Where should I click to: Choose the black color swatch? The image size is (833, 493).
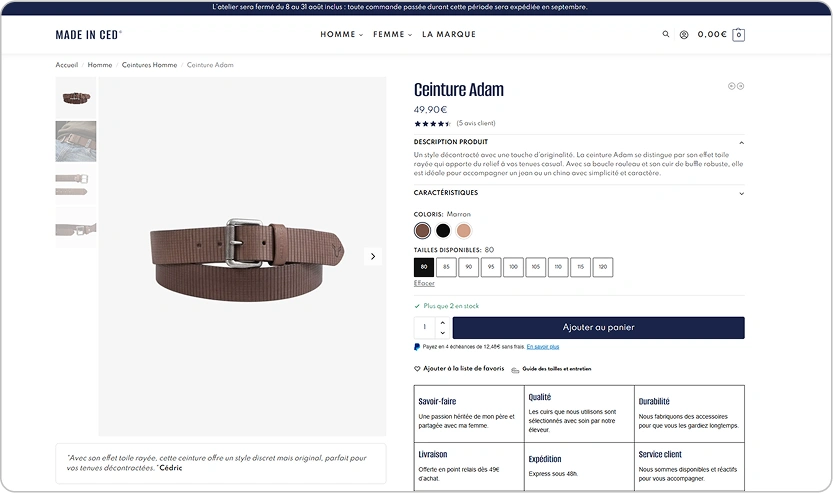point(443,231)
